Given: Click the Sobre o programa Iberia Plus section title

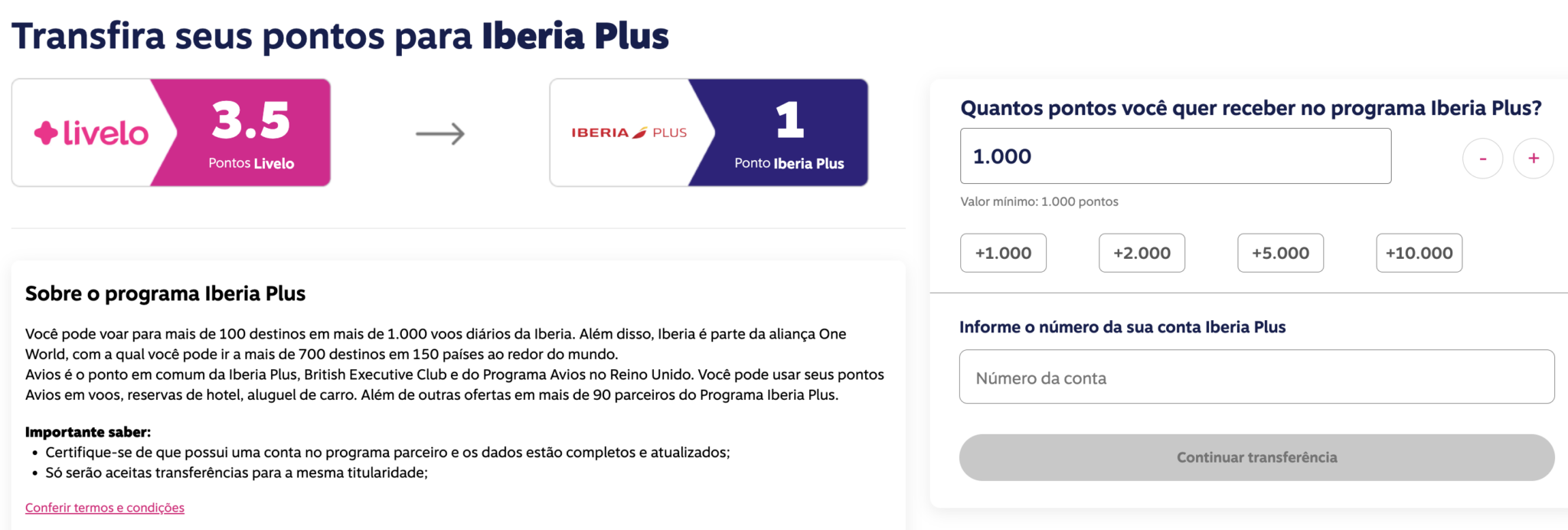Looking at the screenshot, I should [x=165, y=293].
